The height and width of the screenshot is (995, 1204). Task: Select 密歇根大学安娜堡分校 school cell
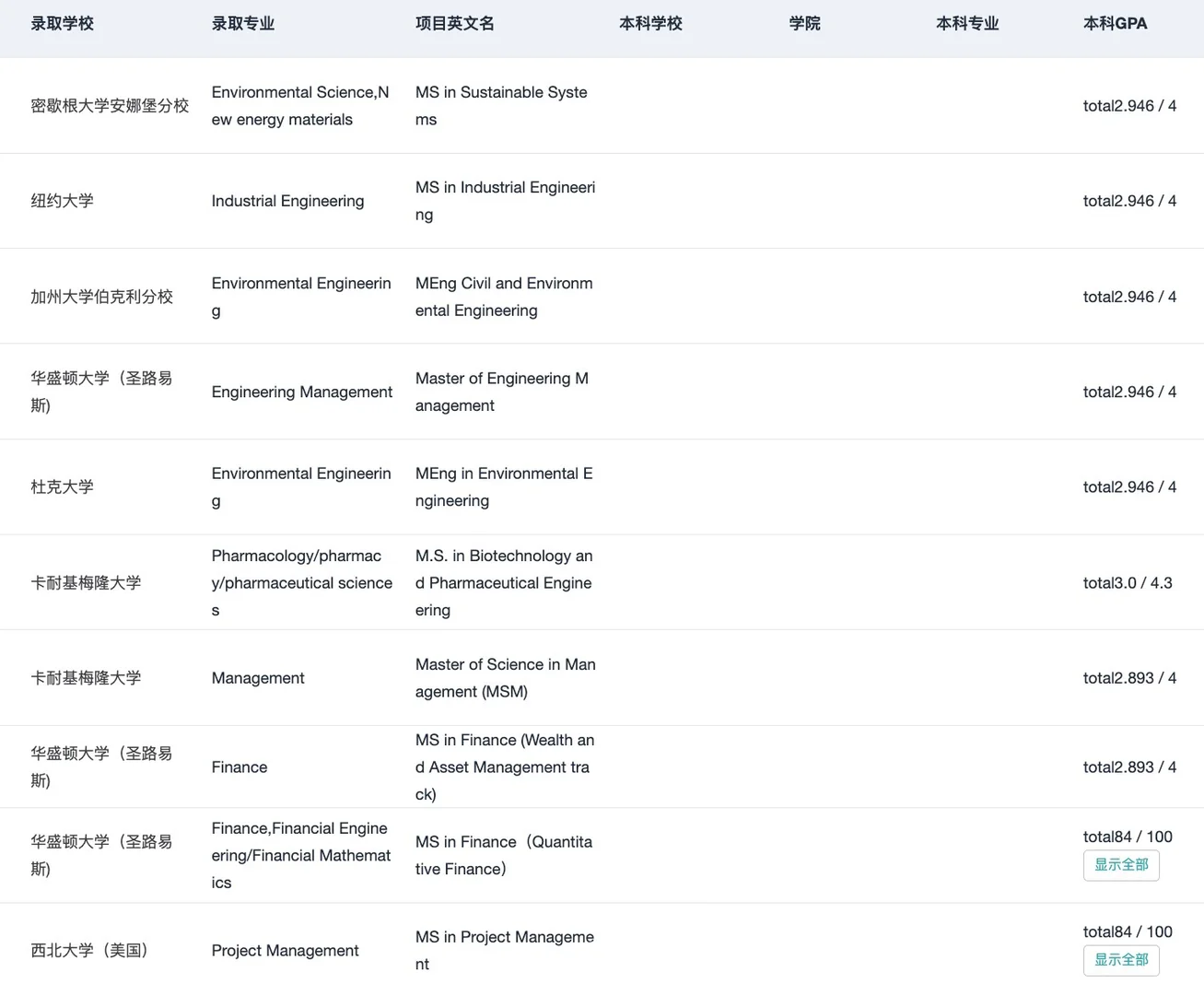click(x=110, y=106)
